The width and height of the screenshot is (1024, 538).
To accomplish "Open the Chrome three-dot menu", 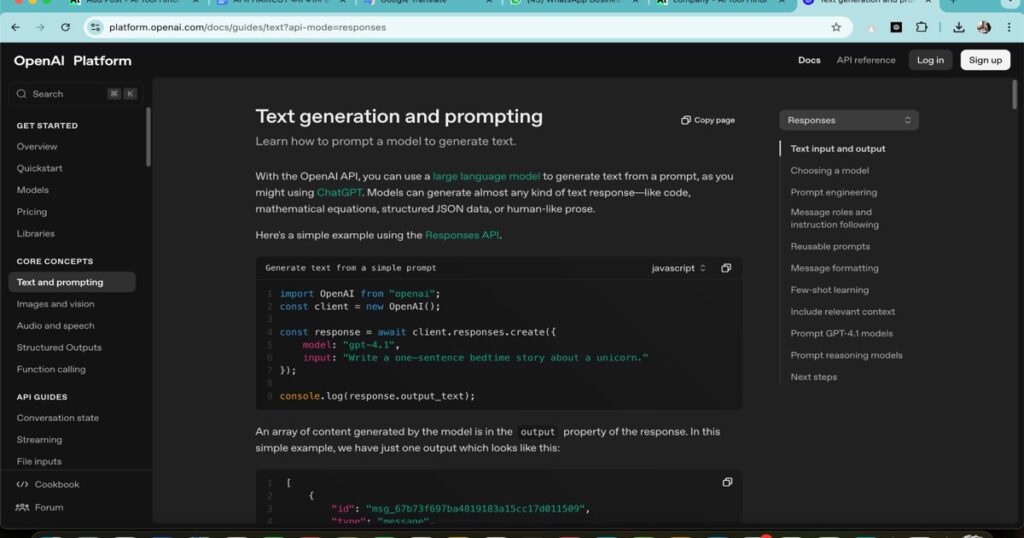I will (1009, 27).
